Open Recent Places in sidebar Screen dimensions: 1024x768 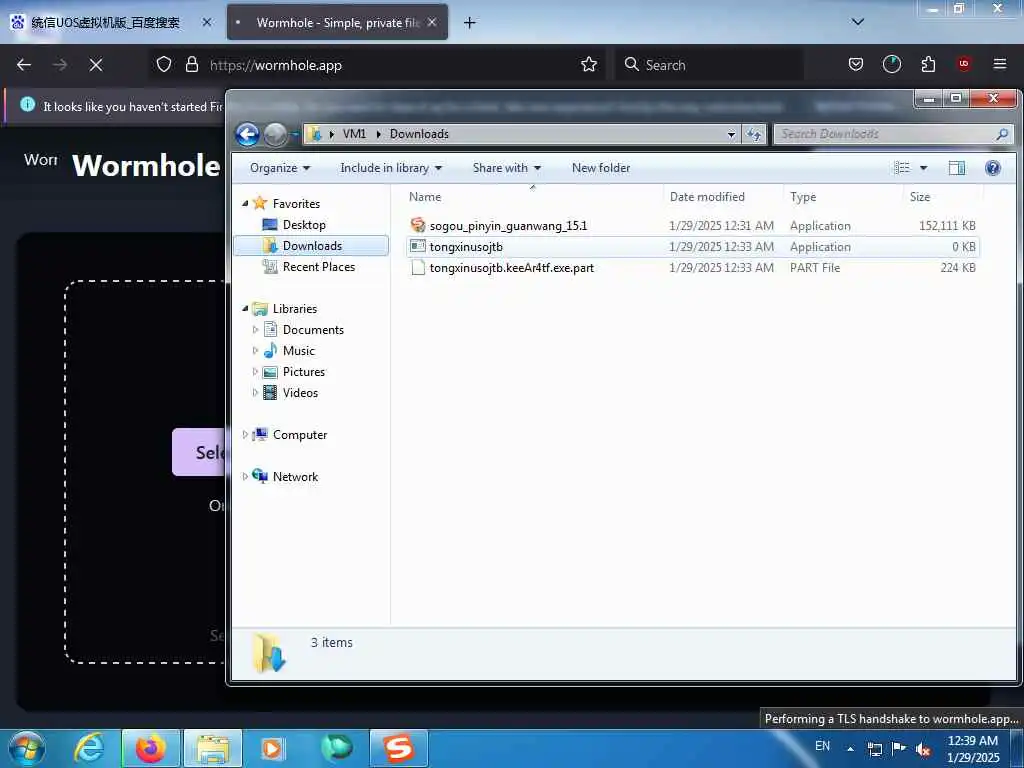tap(318, 266)
